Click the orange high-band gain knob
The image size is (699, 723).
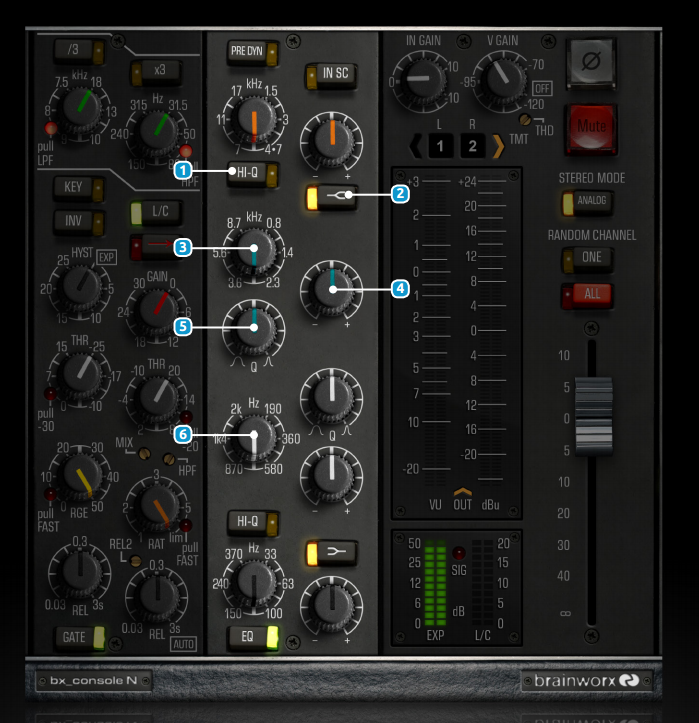[x=332, y=140]
